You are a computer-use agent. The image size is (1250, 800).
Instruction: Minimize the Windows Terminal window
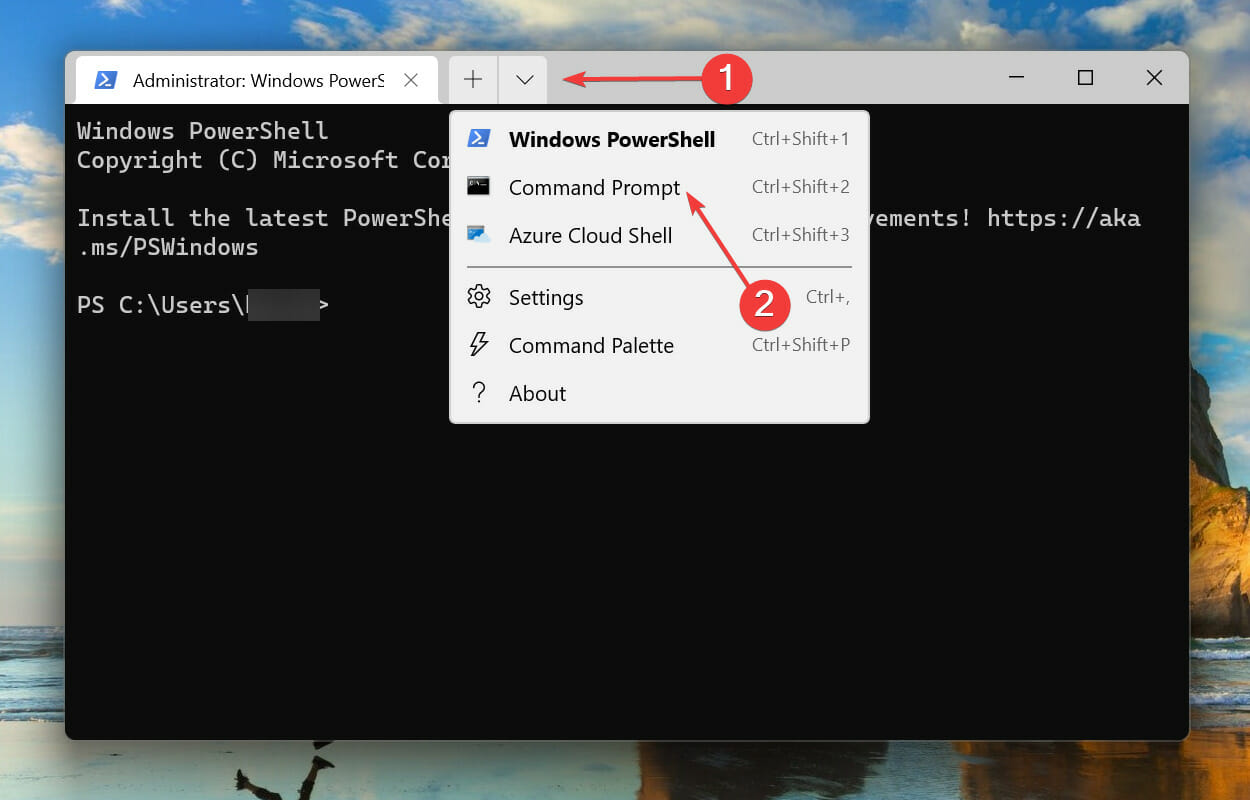(1017, 78)
